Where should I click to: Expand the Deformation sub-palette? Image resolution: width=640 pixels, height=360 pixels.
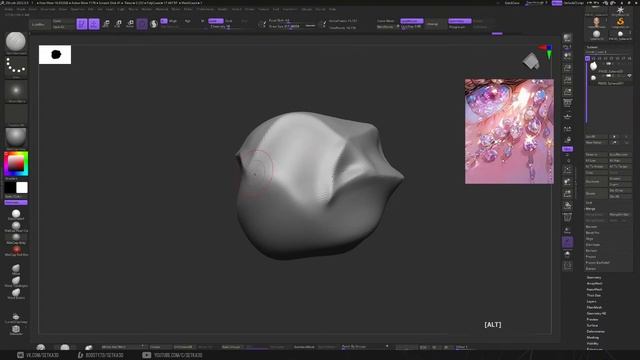pos(596,331)
